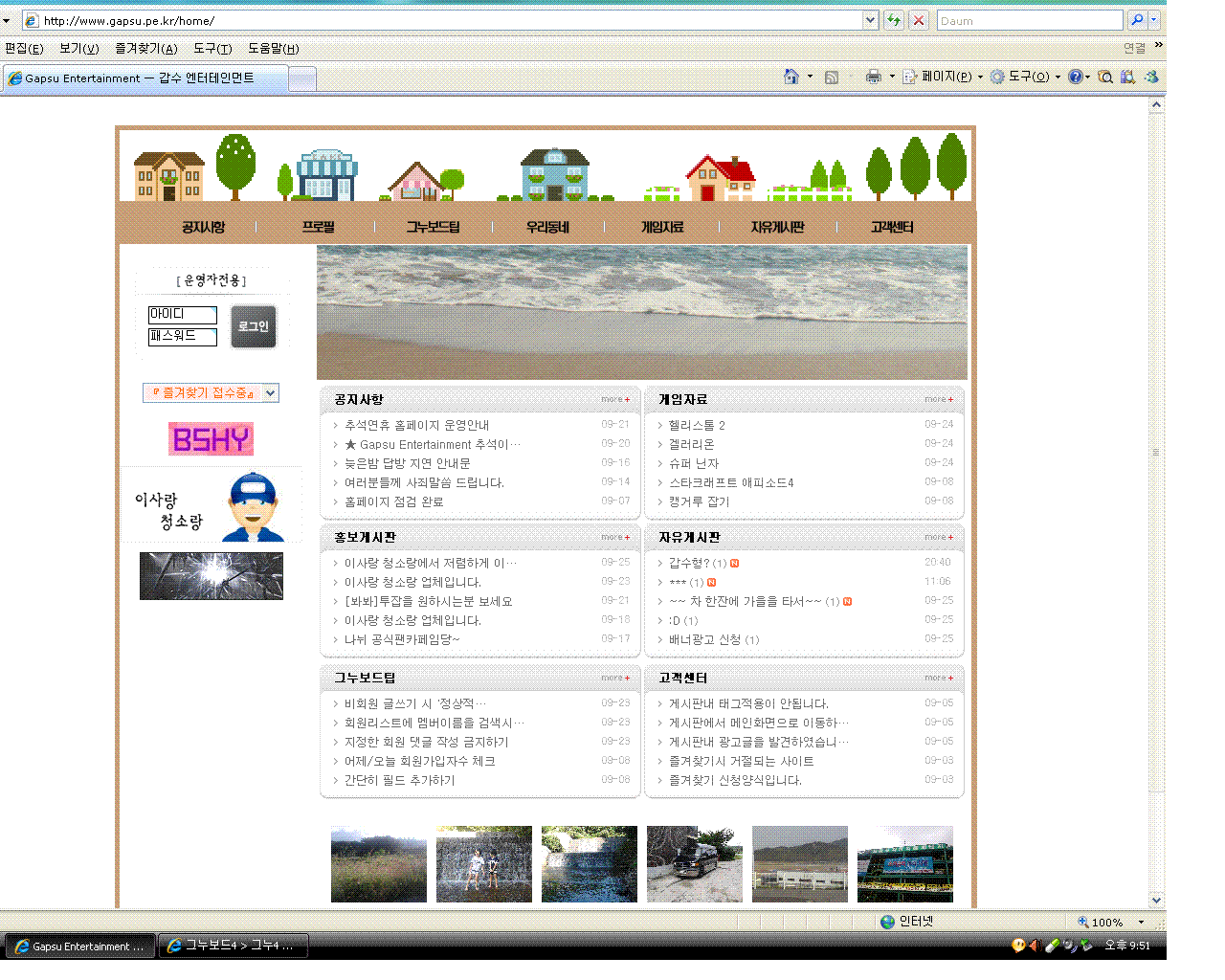Image resolution: width=1225 pixels, height=980 pixels.
Task: Click the BSHY pink banner image
Action: [x=212, y=439]
